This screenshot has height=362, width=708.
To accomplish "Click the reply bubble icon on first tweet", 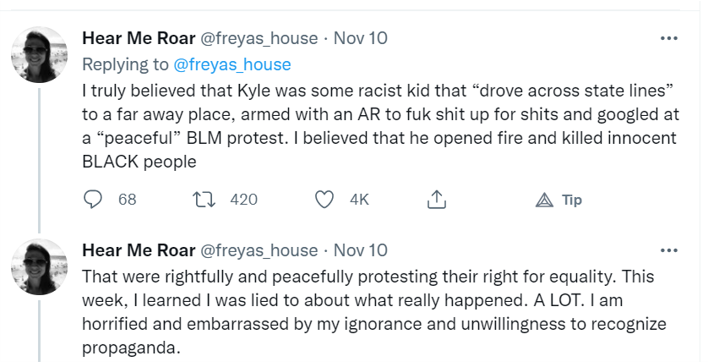I will (93, 200).
